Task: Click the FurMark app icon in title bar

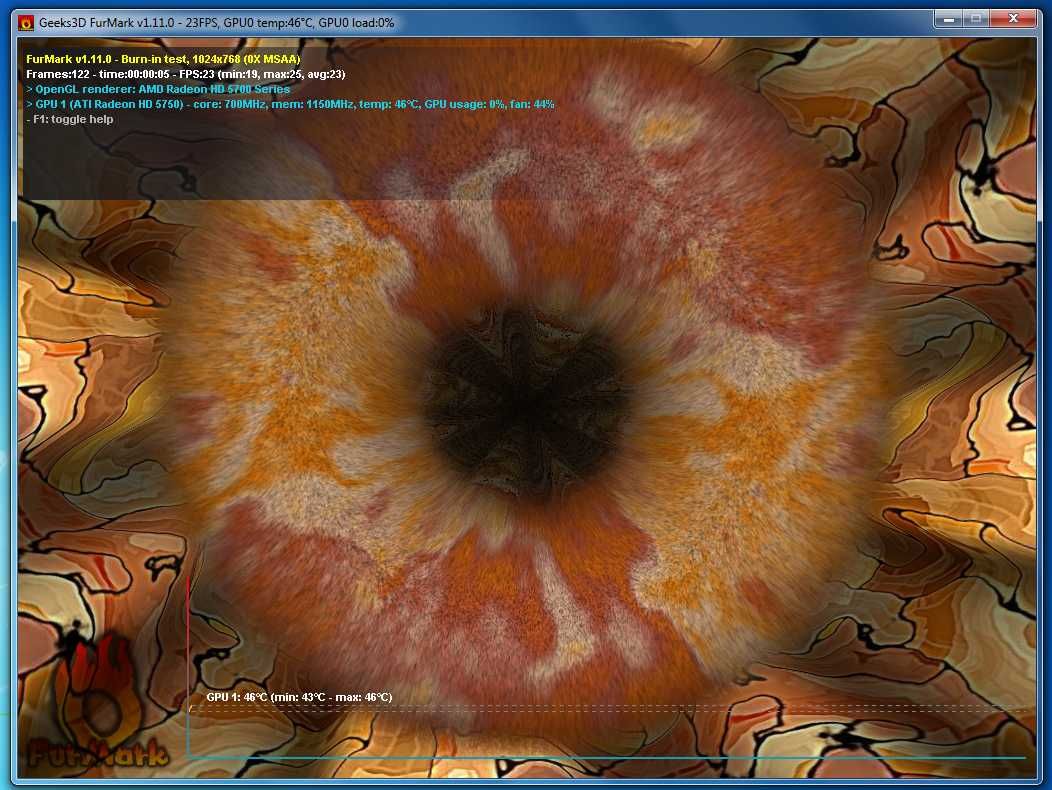Action: coord(25,23)
